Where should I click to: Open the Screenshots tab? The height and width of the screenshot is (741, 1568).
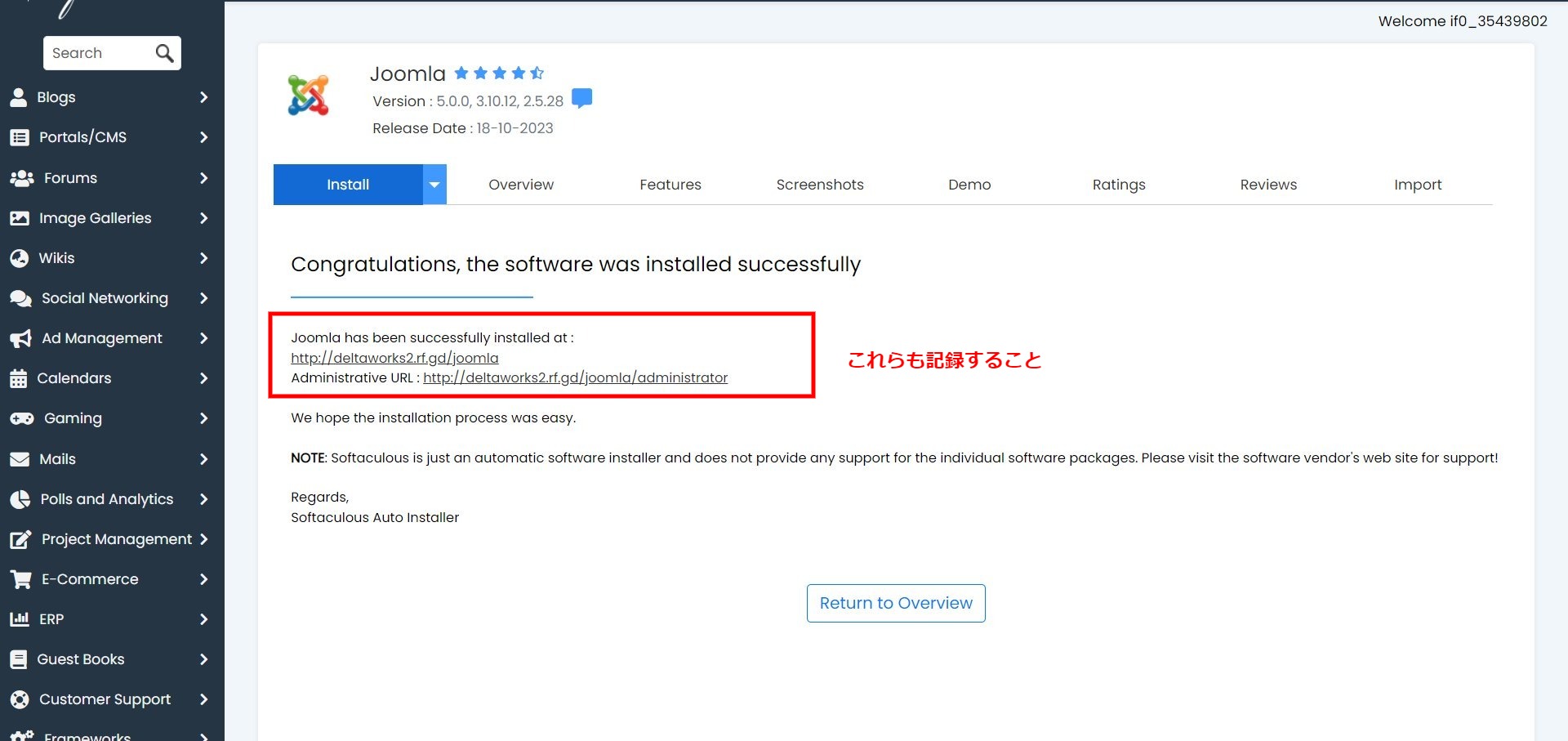coord(819,185)
